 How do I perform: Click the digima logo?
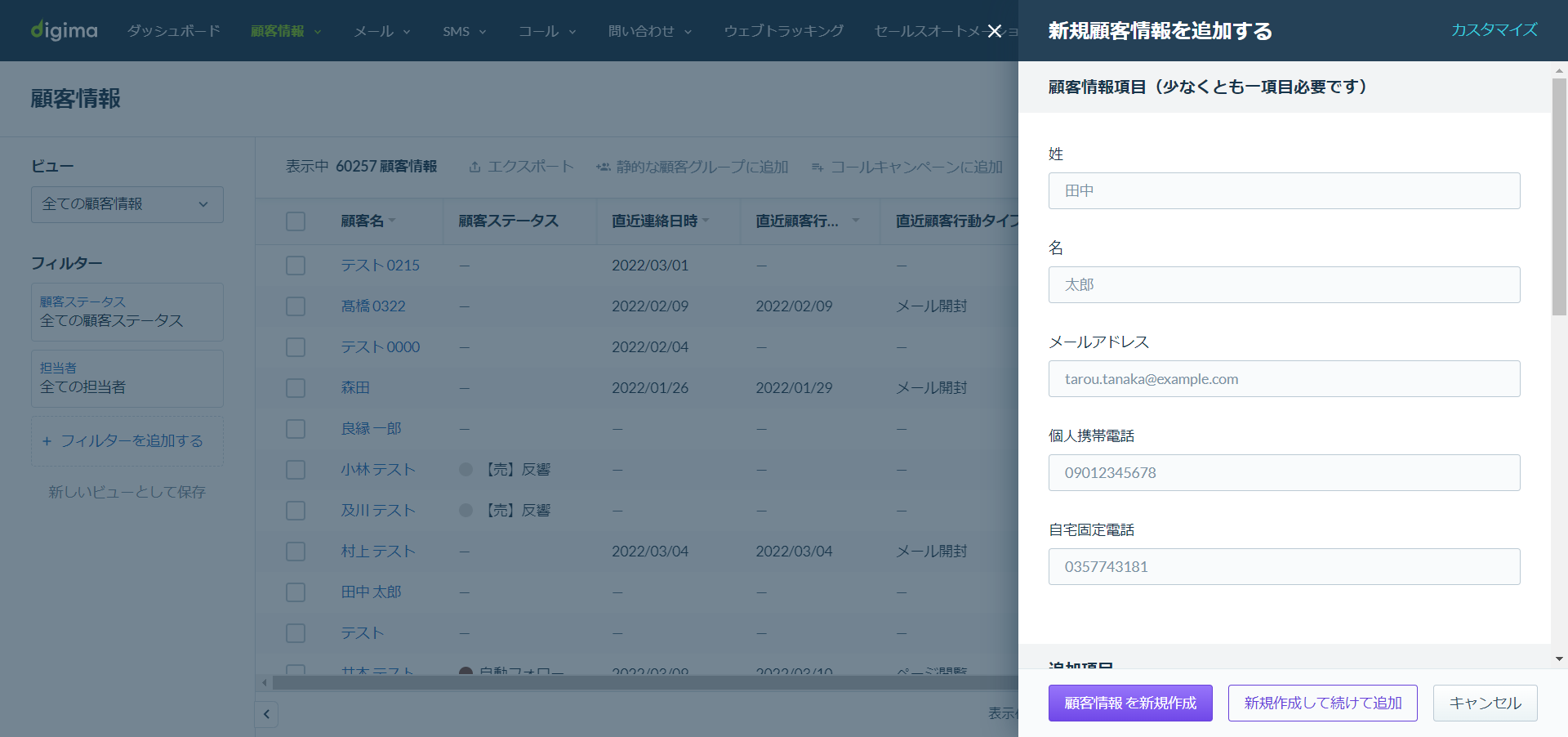tap(64, 30)
